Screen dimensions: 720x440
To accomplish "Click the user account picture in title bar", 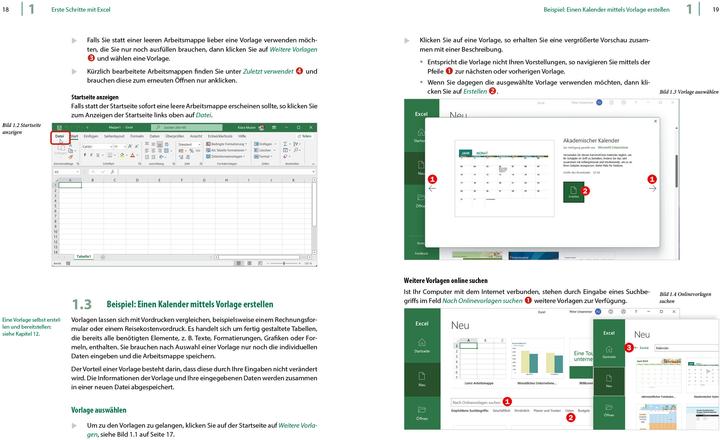I will tap(261, 127).
